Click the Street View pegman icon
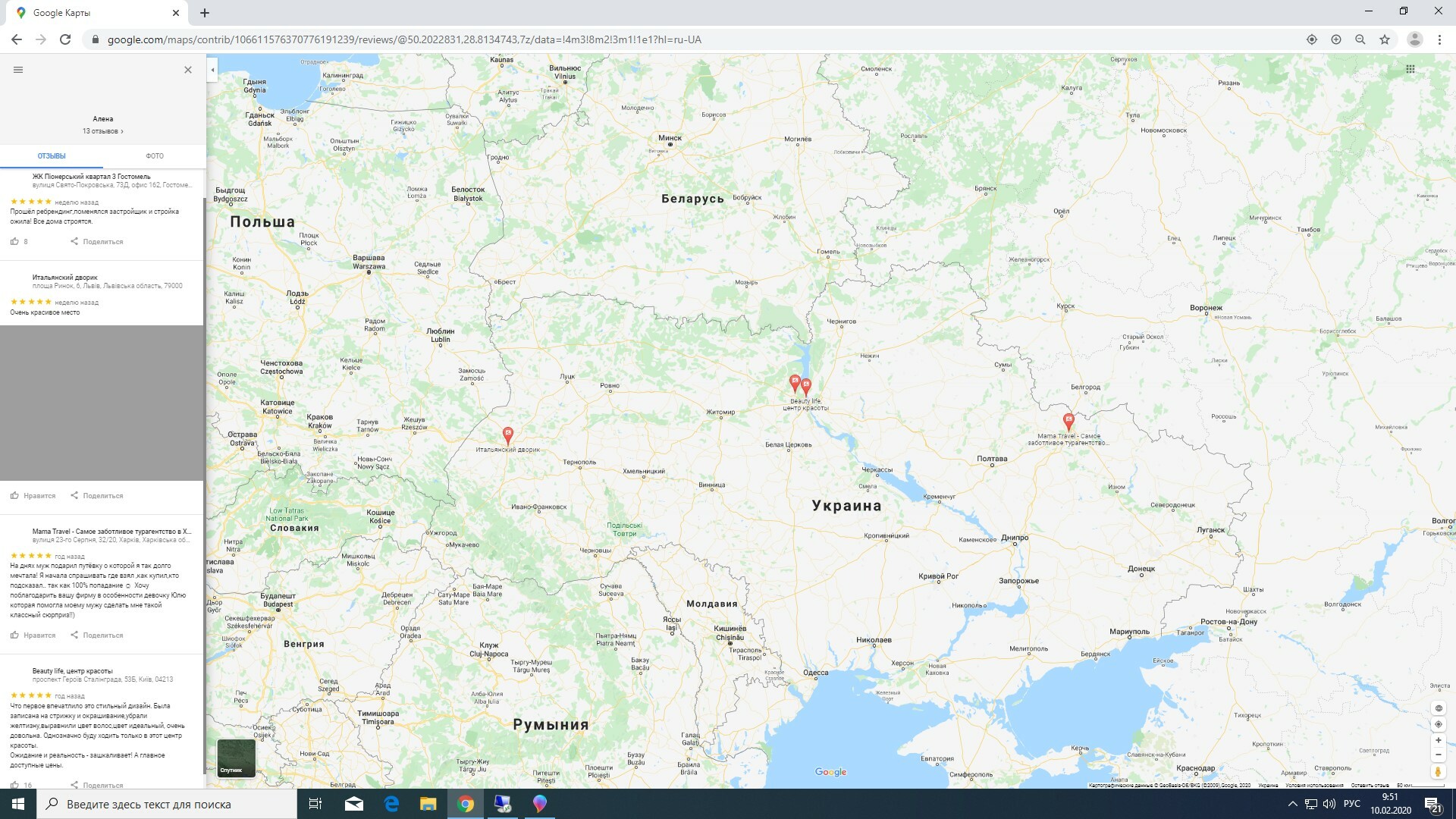The width and height of the screenshot is (1456, 819). pos(1438,772)
